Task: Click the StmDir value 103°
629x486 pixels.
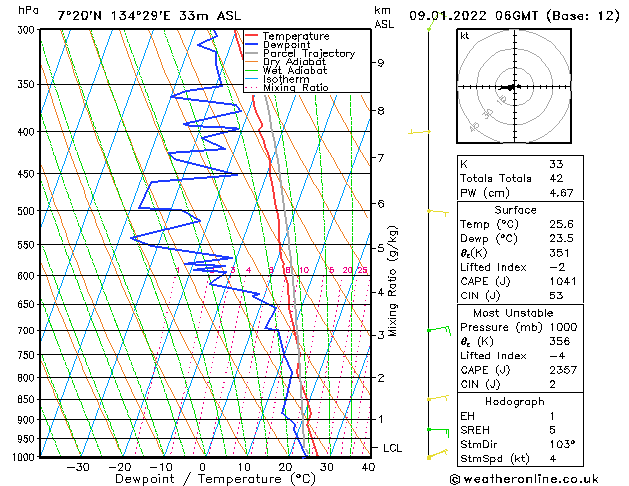Action: [x=562, y=445]
